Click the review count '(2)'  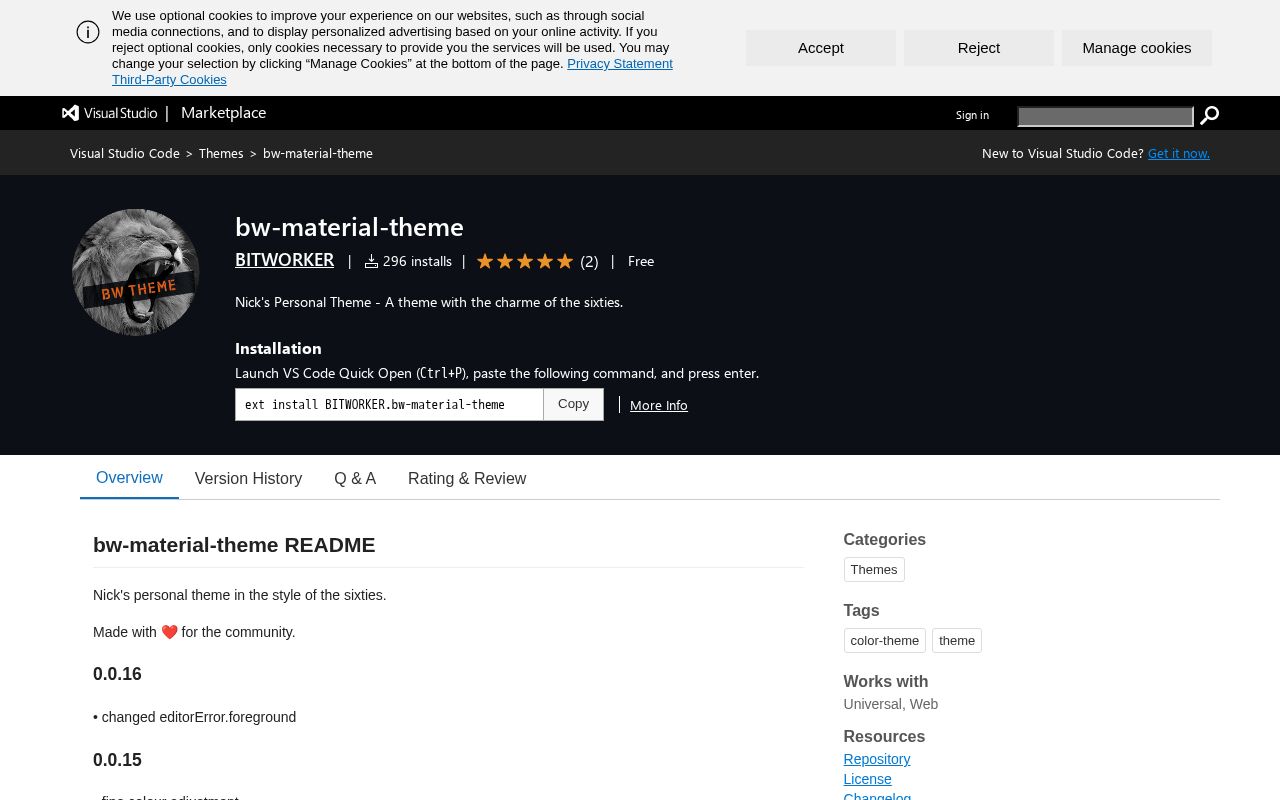pyautogui.click(x=589, y=262)
